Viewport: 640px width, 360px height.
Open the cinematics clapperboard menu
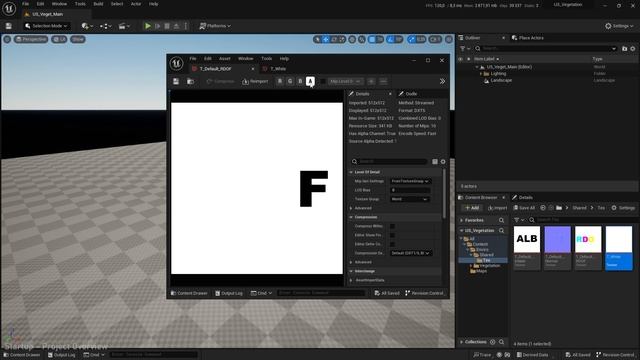point(124,26)
